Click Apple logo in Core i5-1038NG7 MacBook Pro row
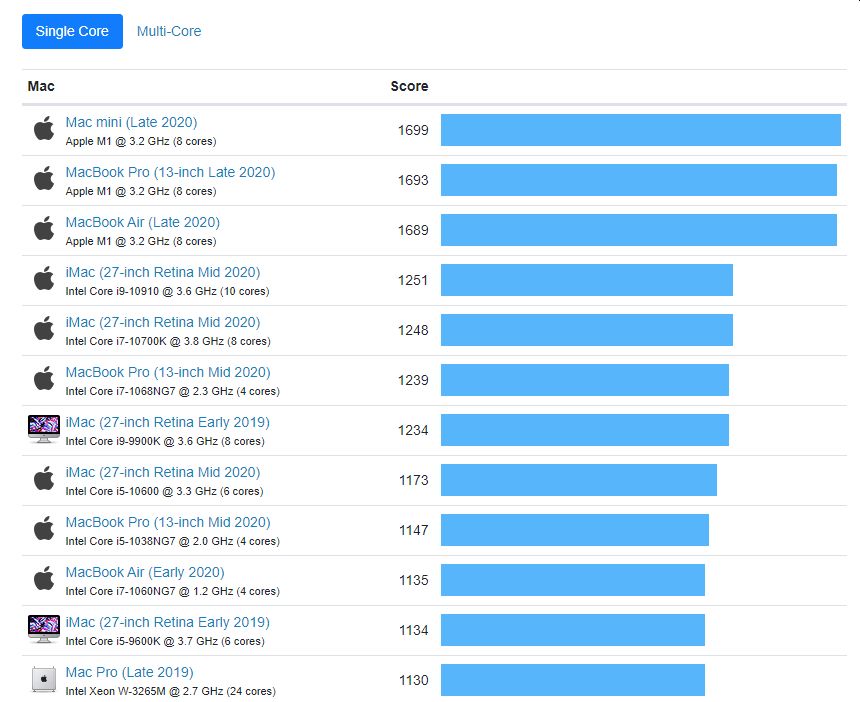This screenshot has height=702, width=860. click(x=44, y=529)
